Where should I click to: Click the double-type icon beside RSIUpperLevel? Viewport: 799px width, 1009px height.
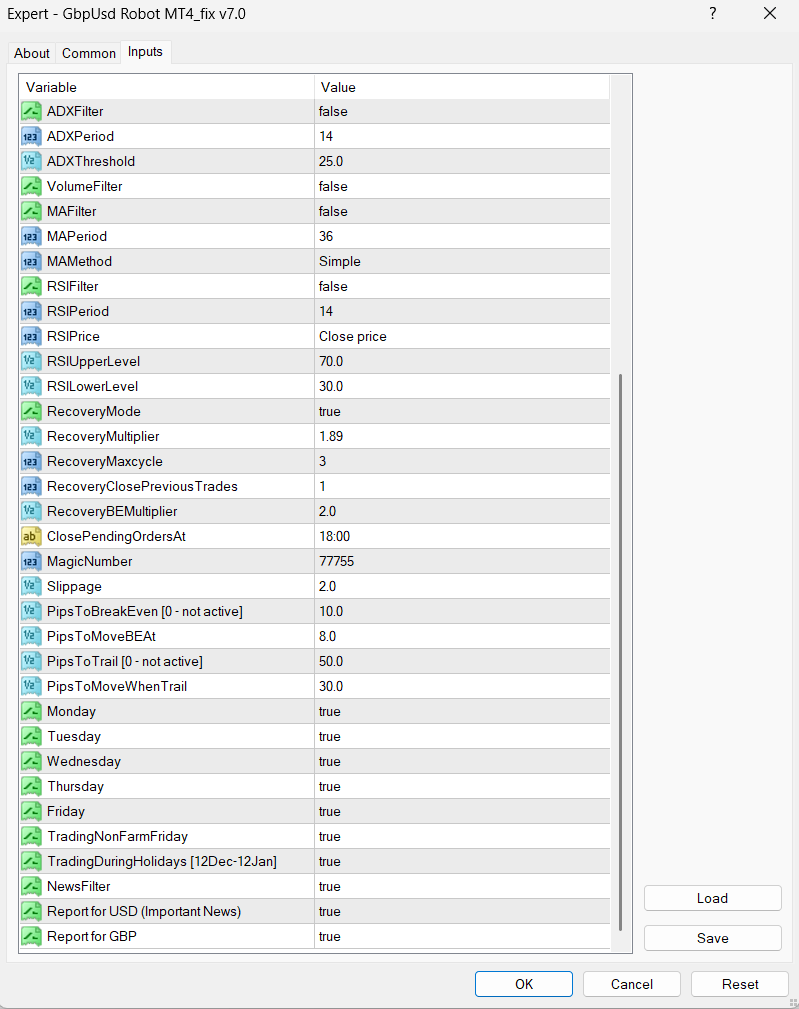click(31, 362)
